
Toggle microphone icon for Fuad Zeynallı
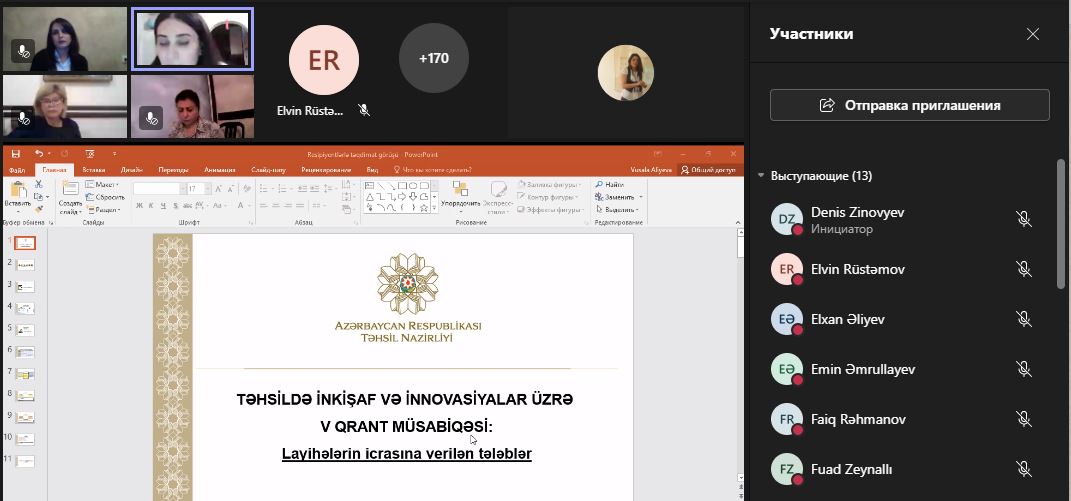coord(1023,469)
